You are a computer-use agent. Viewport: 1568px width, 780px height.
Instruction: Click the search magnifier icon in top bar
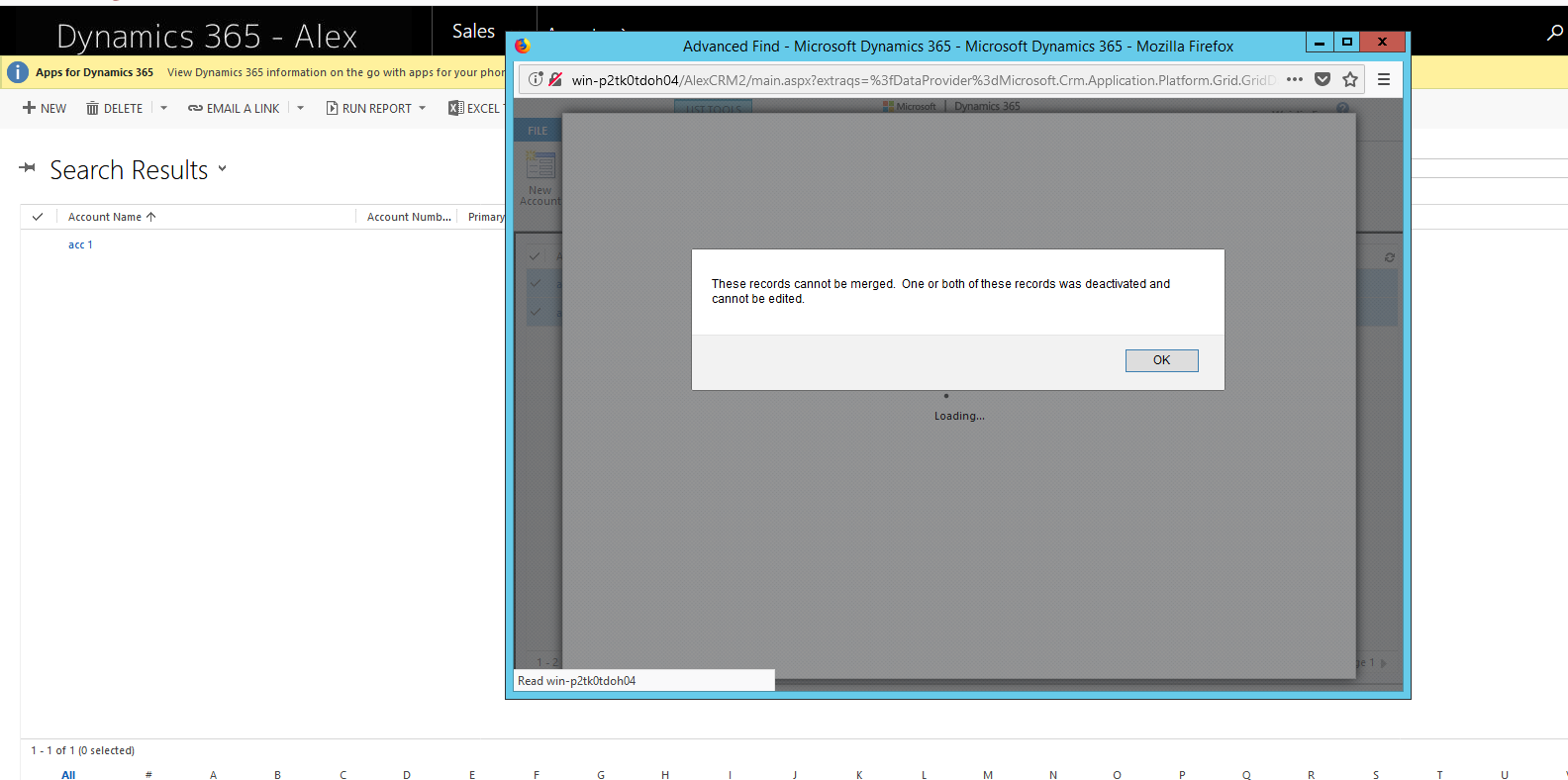(x=1555, y=33)
